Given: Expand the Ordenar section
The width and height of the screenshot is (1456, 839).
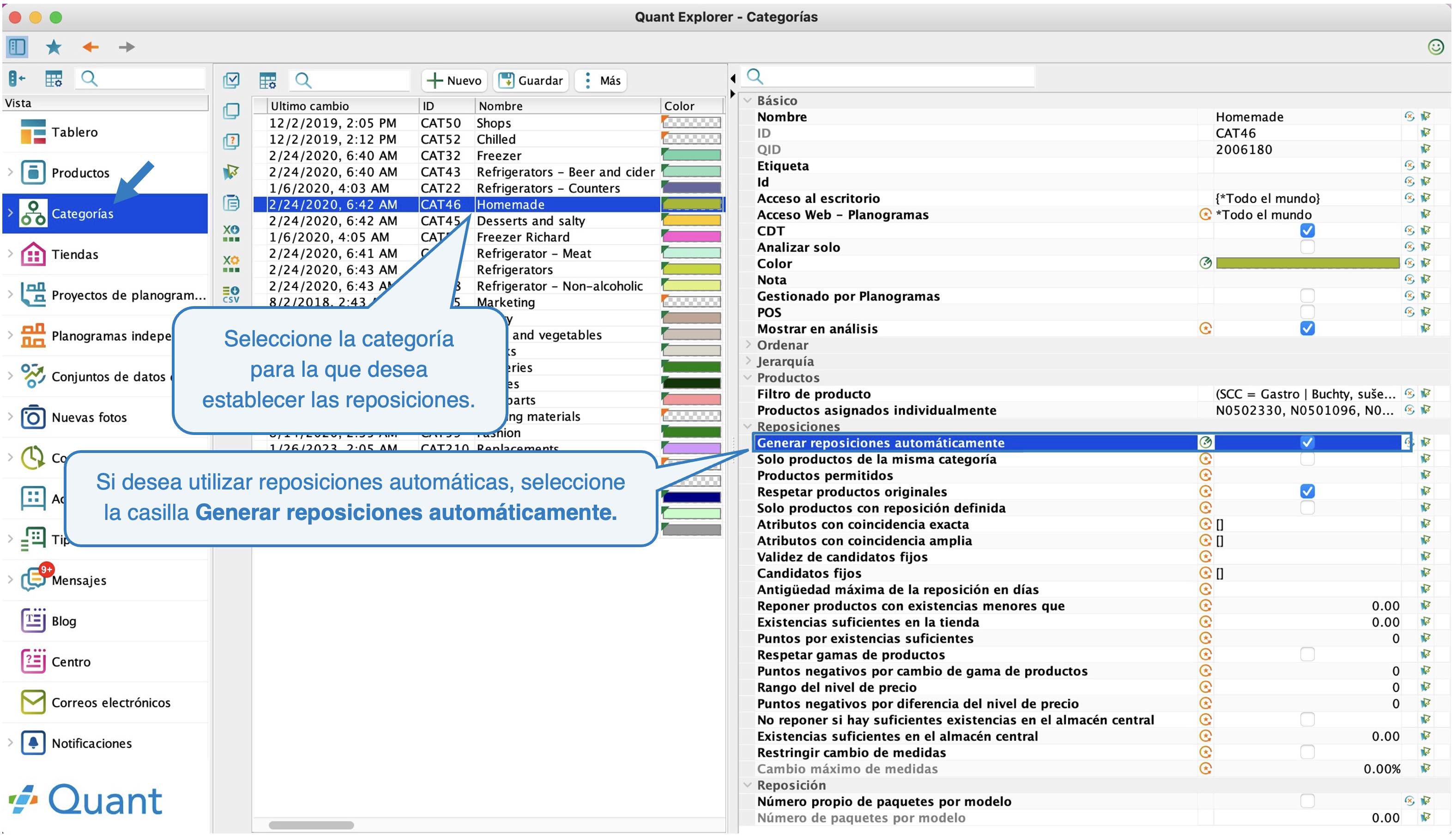Looking at the screenshot, I should pos(747,344).
